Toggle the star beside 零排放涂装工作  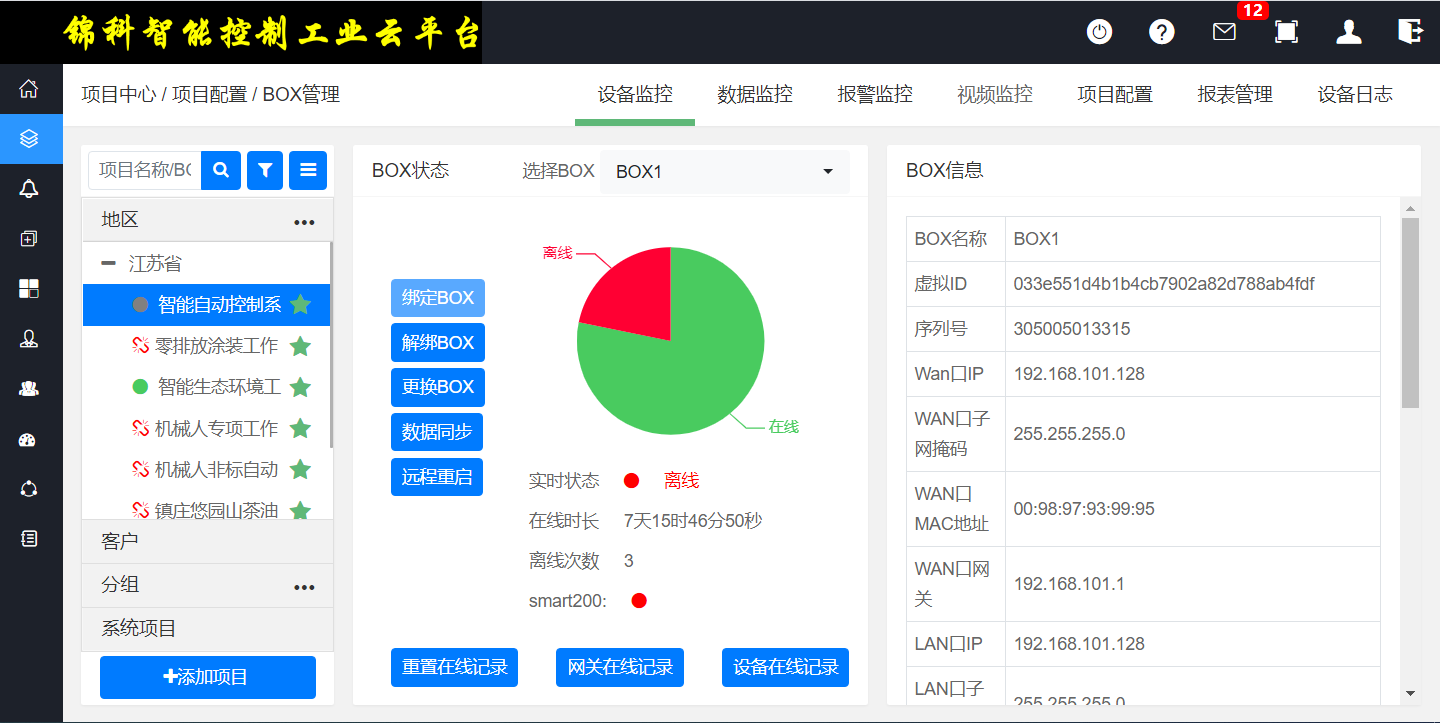(301, 346)
